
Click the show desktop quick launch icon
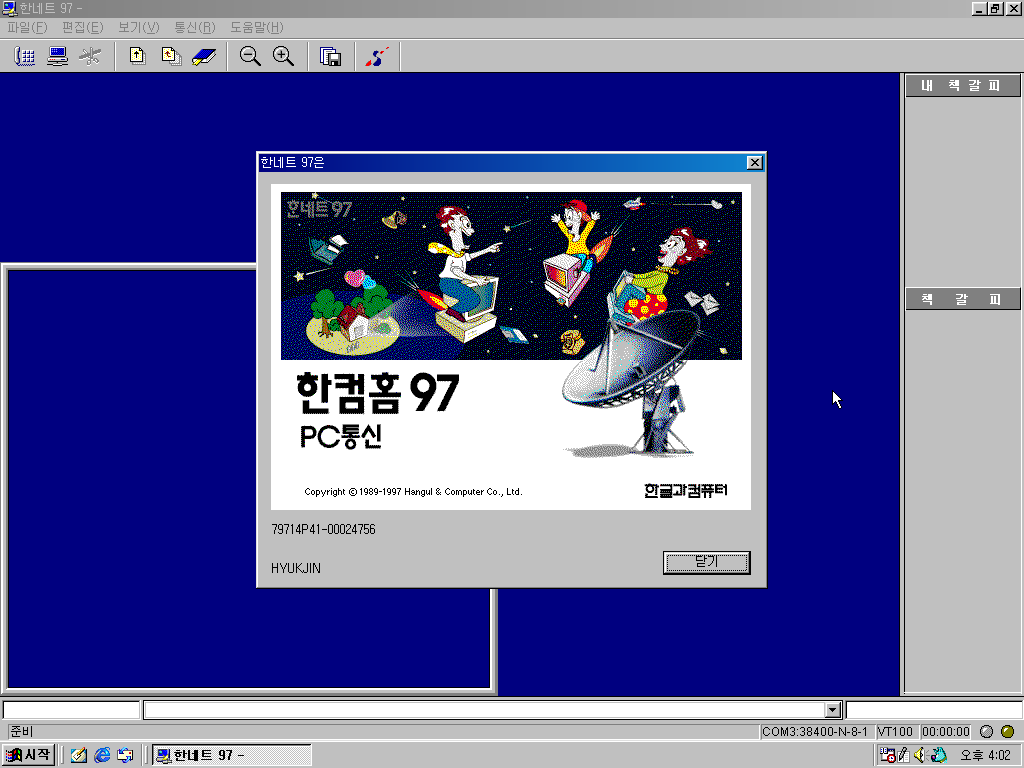125,755
